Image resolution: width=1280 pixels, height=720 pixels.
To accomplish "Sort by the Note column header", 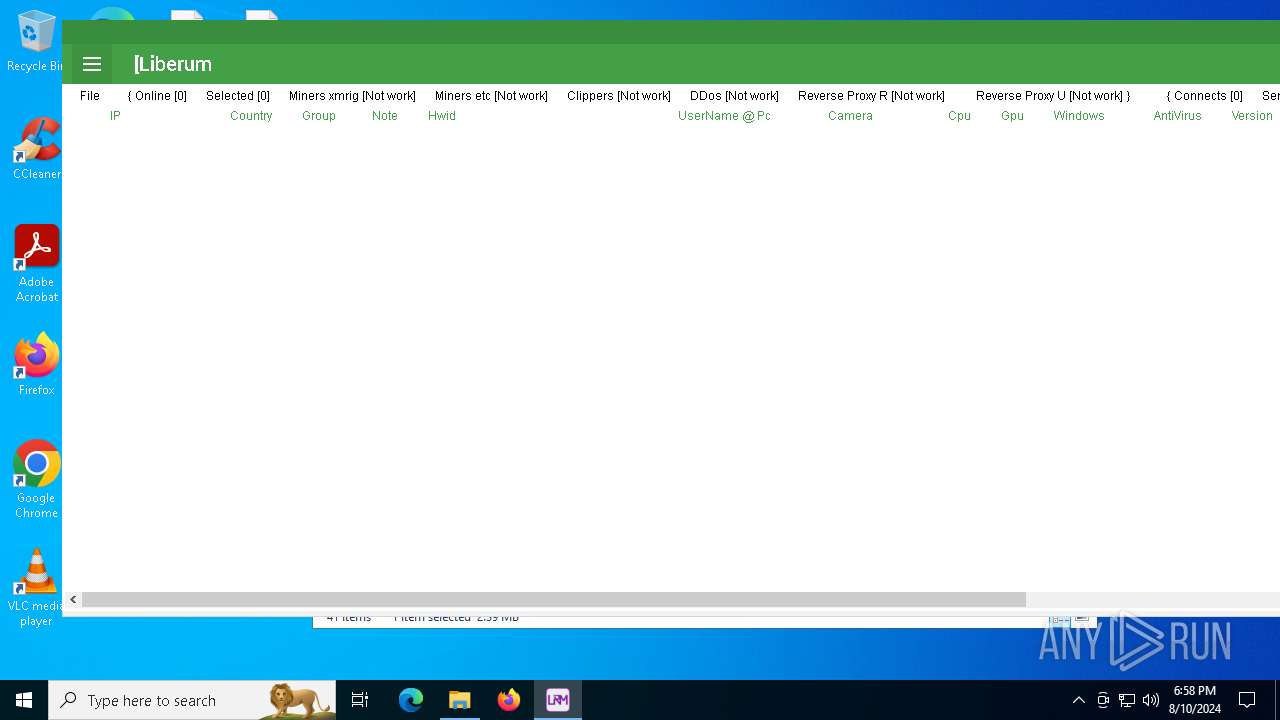I will 385,116.
